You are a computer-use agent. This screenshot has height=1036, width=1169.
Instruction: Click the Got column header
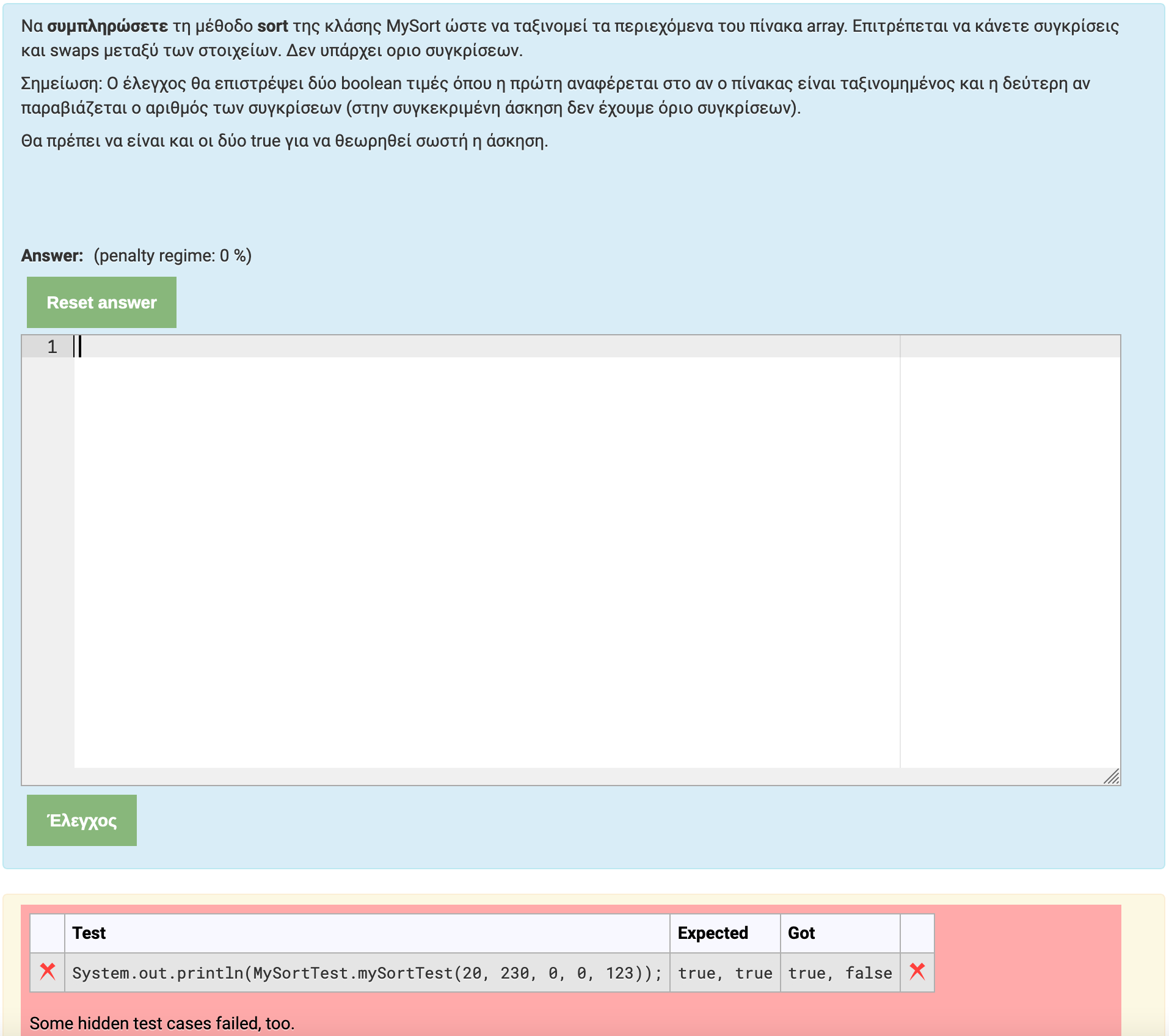point(801,933)
